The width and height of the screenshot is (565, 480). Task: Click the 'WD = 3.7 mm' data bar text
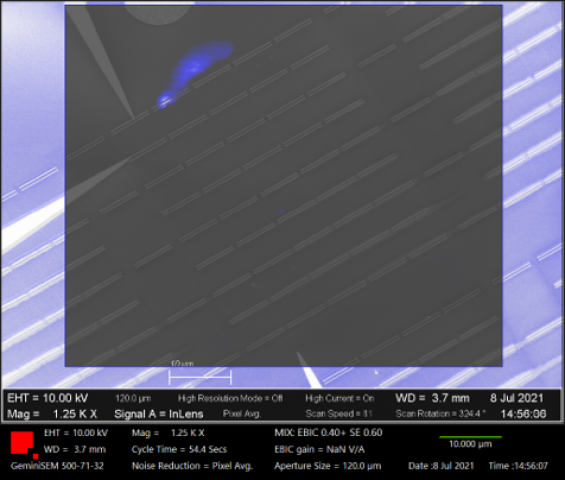click(x=432, y=398)
